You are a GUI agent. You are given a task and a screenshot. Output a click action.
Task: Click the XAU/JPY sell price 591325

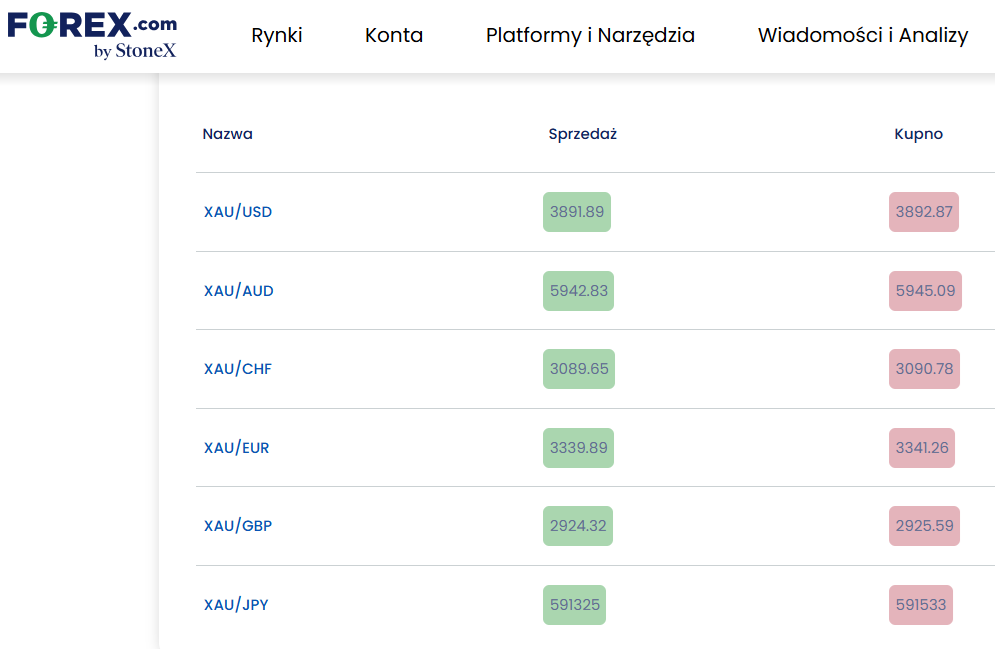tap(574, 605)
